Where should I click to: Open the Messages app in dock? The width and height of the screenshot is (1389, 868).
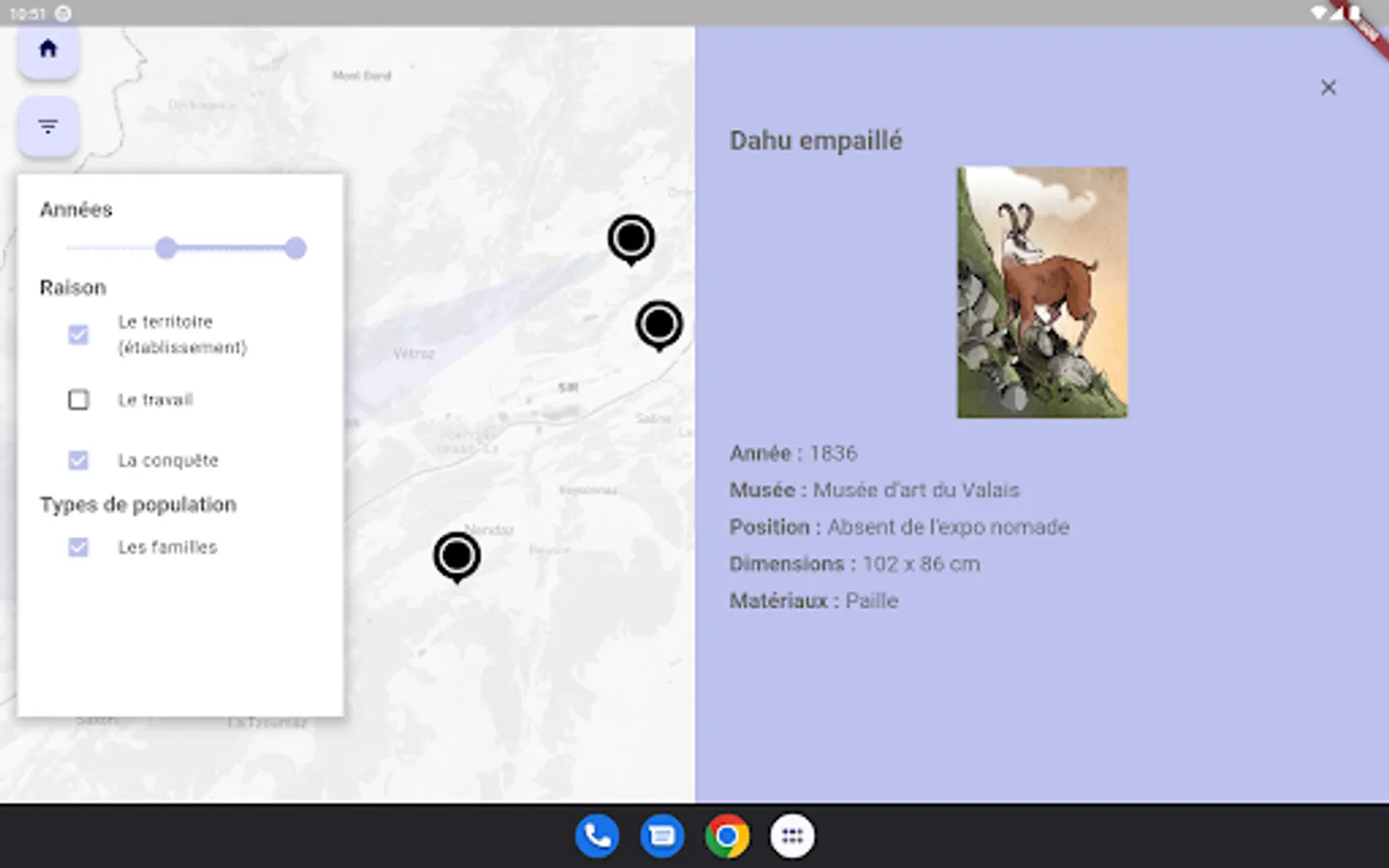pyautogui.click(x=663, y=836)
